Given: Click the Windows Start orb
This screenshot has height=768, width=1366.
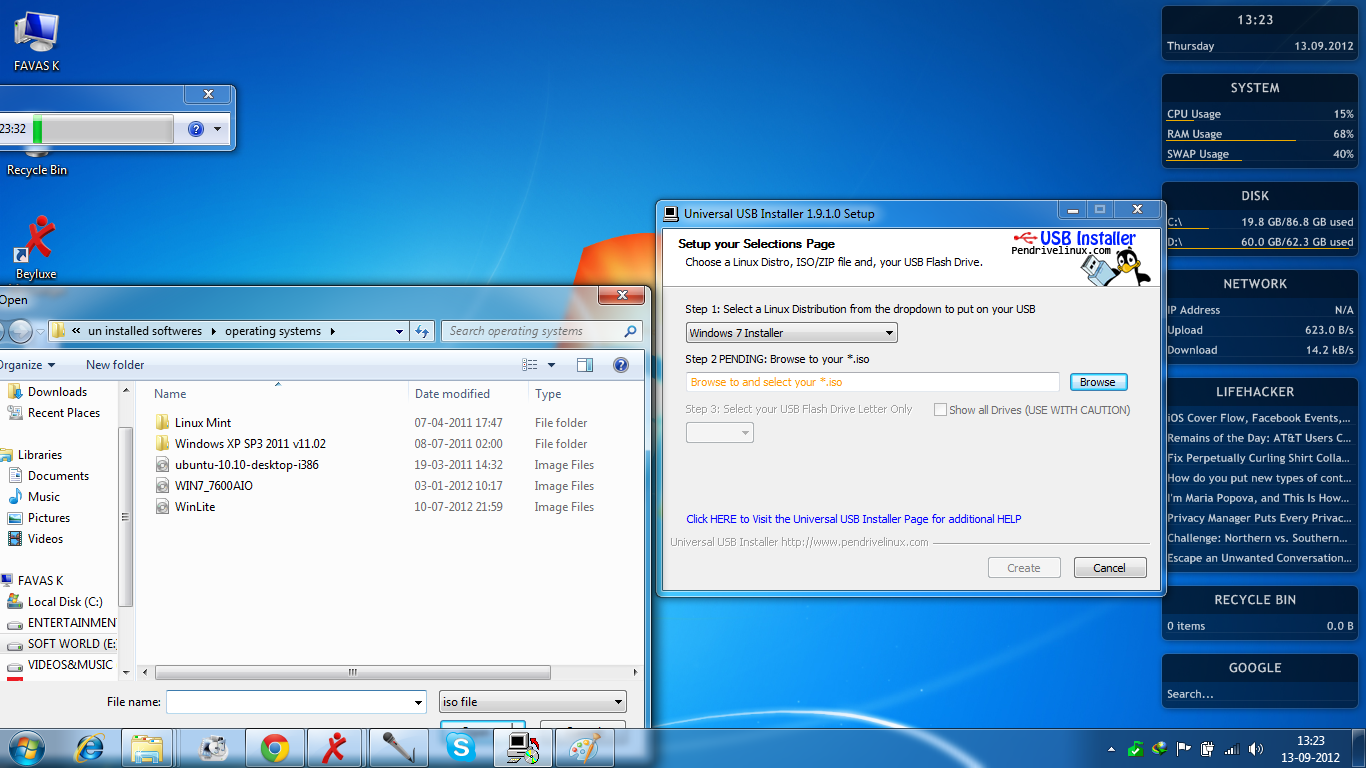Looking at the screenshot, I should coord(27,747).
